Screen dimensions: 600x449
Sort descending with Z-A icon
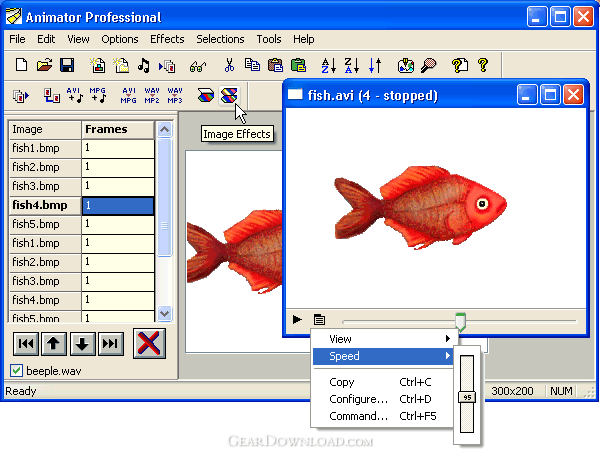click(351, 65)
